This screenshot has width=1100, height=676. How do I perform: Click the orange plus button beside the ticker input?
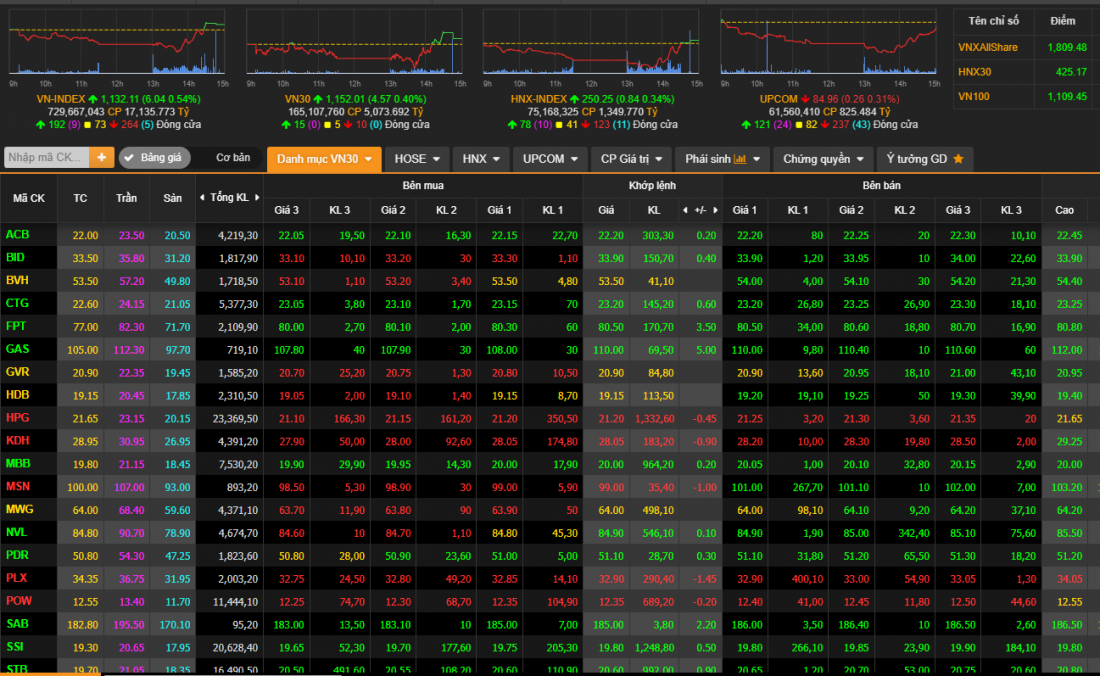point(102,158)
